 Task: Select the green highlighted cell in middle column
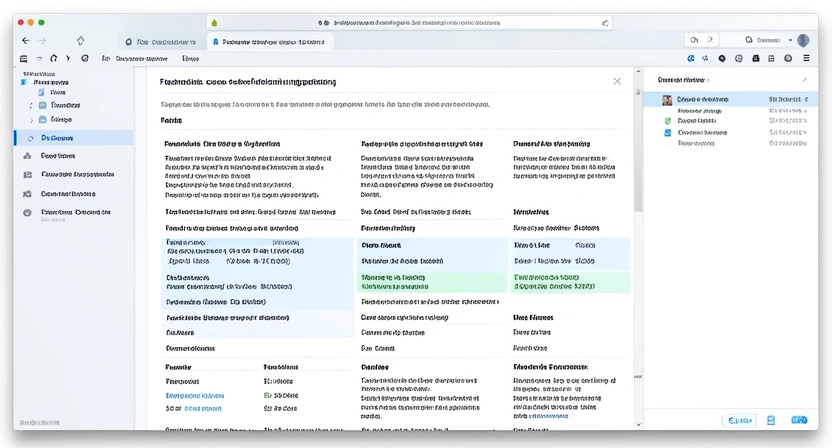point(432,282)
